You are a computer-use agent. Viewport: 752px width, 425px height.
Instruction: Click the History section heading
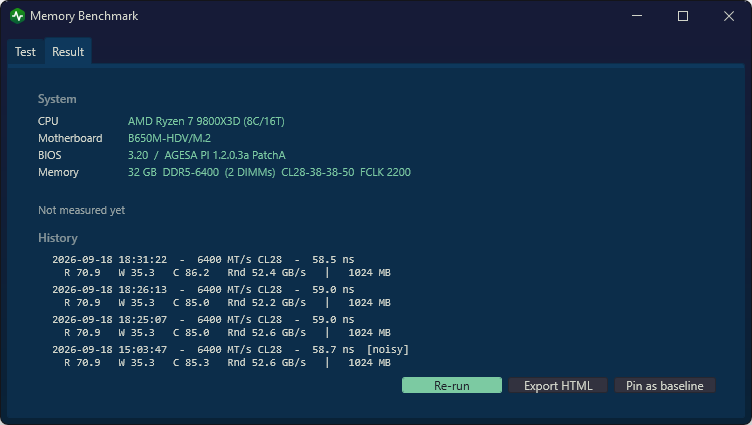click(x=58, y=238)
